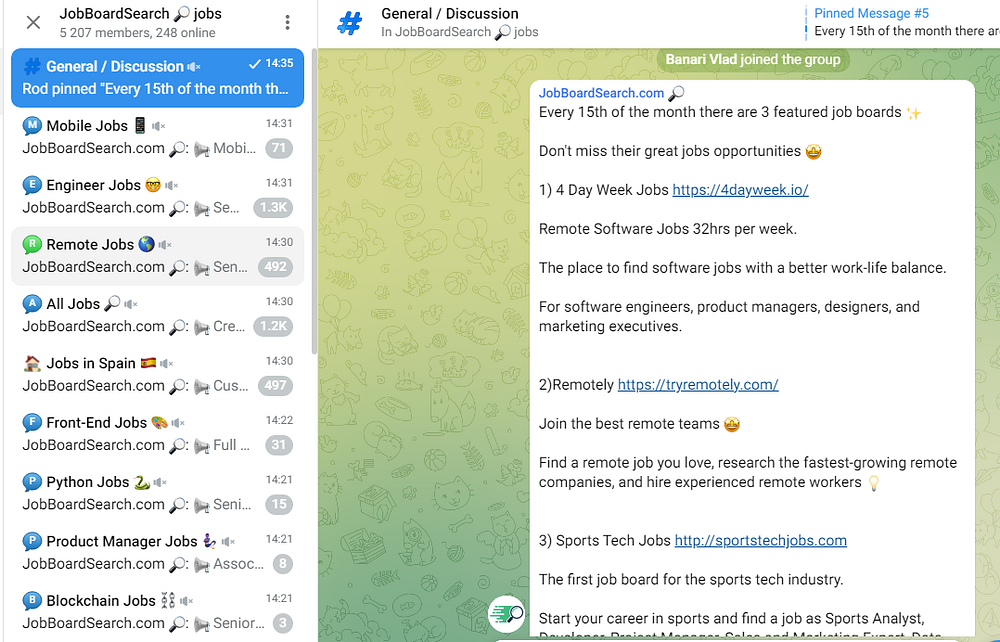Click the 3 unread badge on Blockchain Jobs
The height and width of the screenshot is (642, 1000).
pyautogui.click(x=283, y=623)
